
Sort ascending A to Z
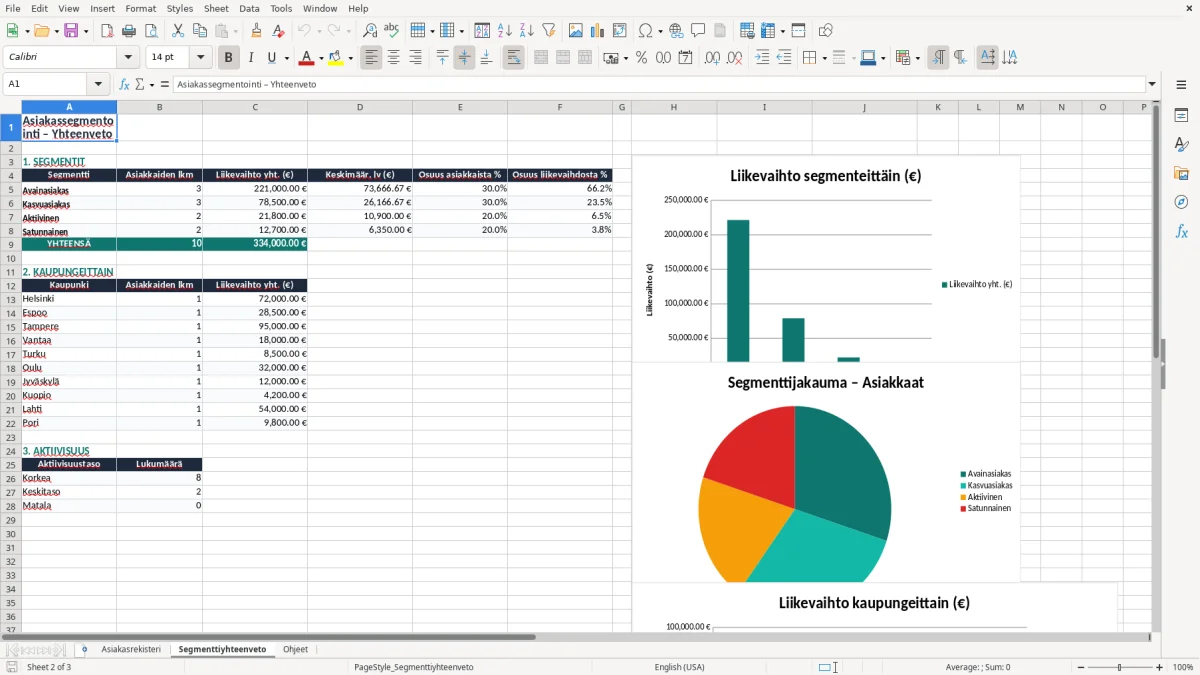(504, 31)
